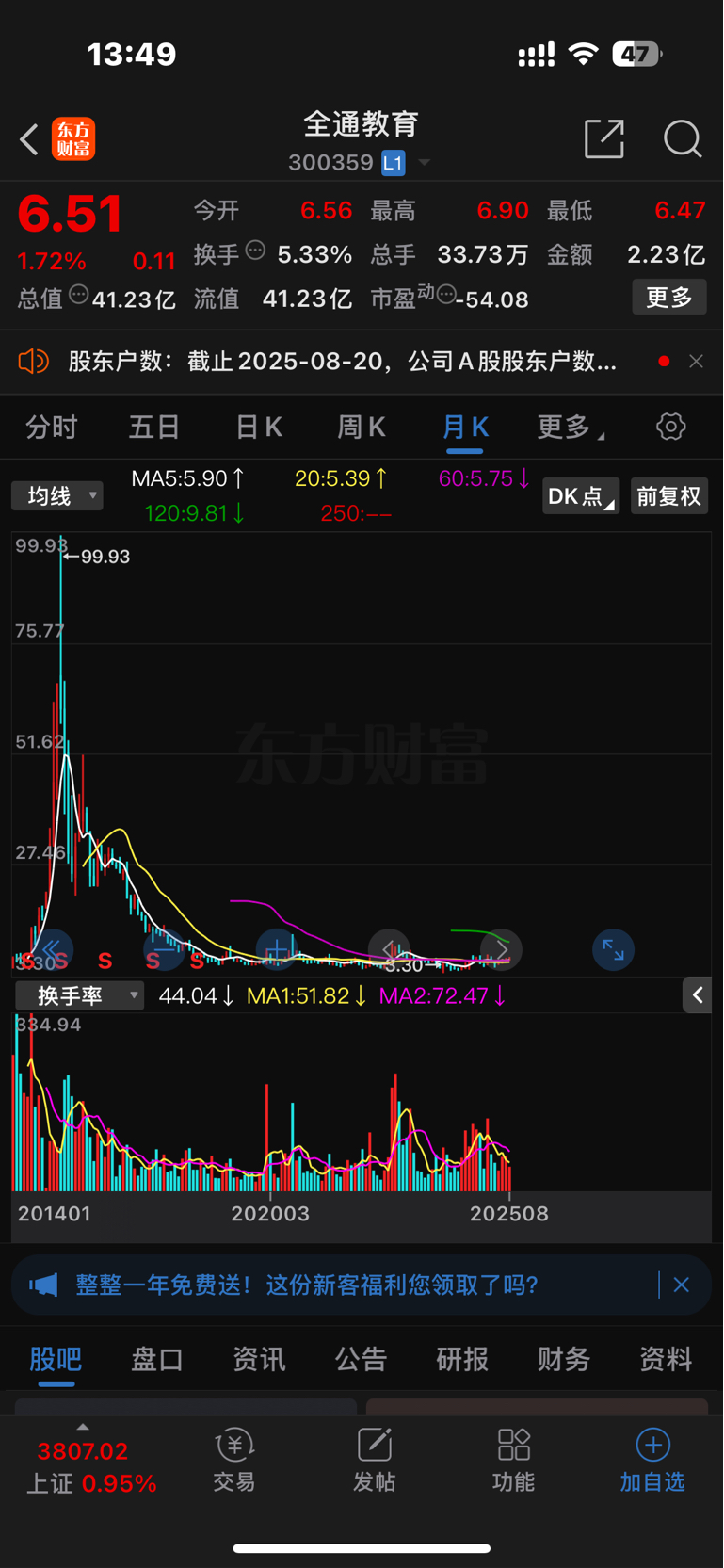Tap the Wi-Fi icon in status bar
Screen dimensions: 724x1568
584,54
